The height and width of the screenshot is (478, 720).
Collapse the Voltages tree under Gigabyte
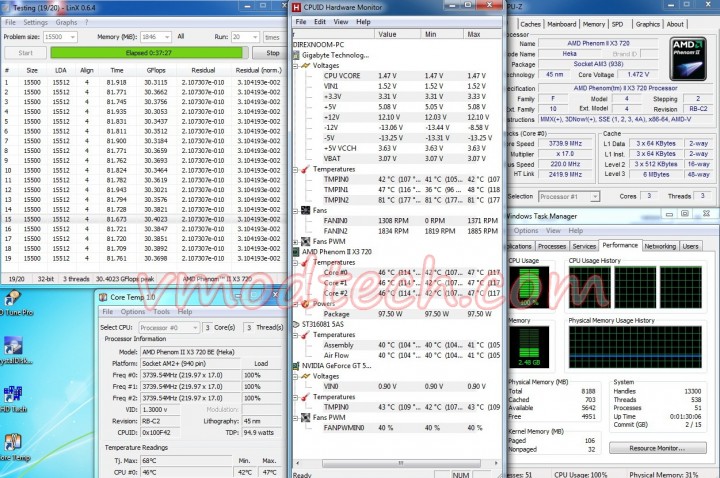coord(296,66)
